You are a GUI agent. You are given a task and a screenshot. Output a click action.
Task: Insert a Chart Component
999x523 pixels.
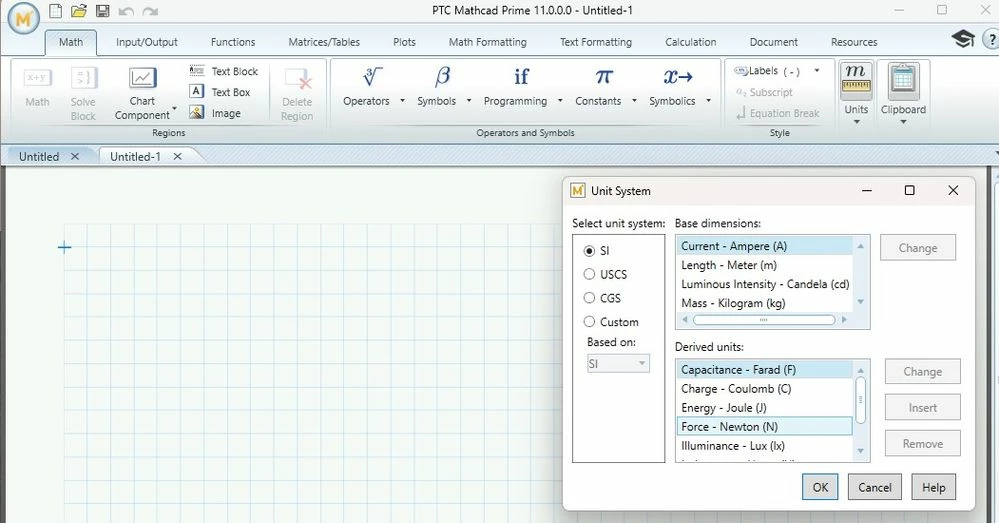(142, 94)
